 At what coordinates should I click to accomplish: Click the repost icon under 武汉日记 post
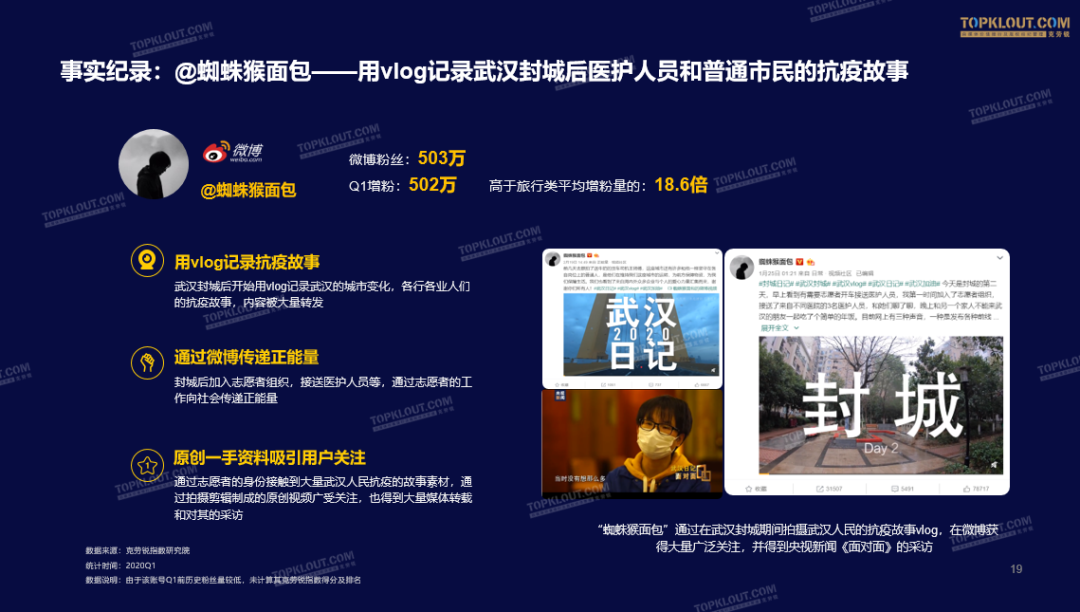603,385
